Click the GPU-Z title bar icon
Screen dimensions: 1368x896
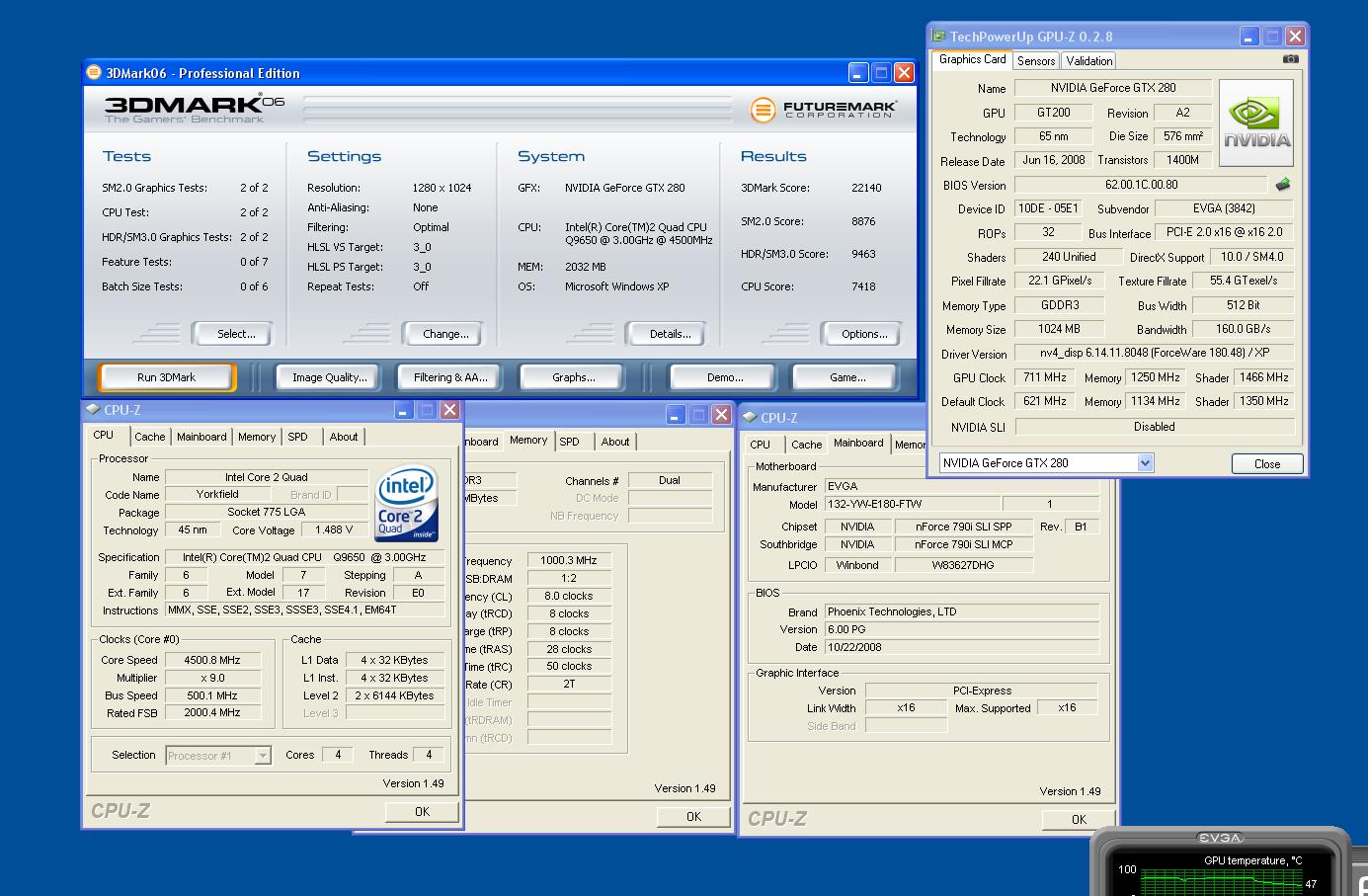click(938, 36)
